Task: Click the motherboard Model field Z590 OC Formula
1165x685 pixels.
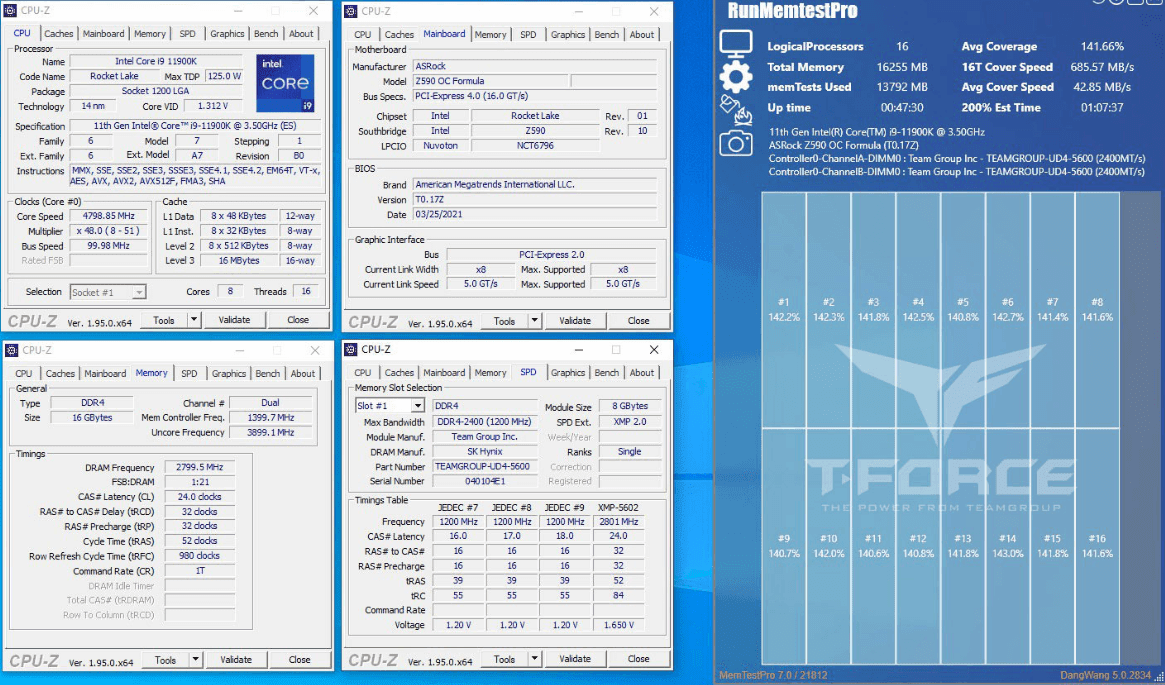Action: 490,81
